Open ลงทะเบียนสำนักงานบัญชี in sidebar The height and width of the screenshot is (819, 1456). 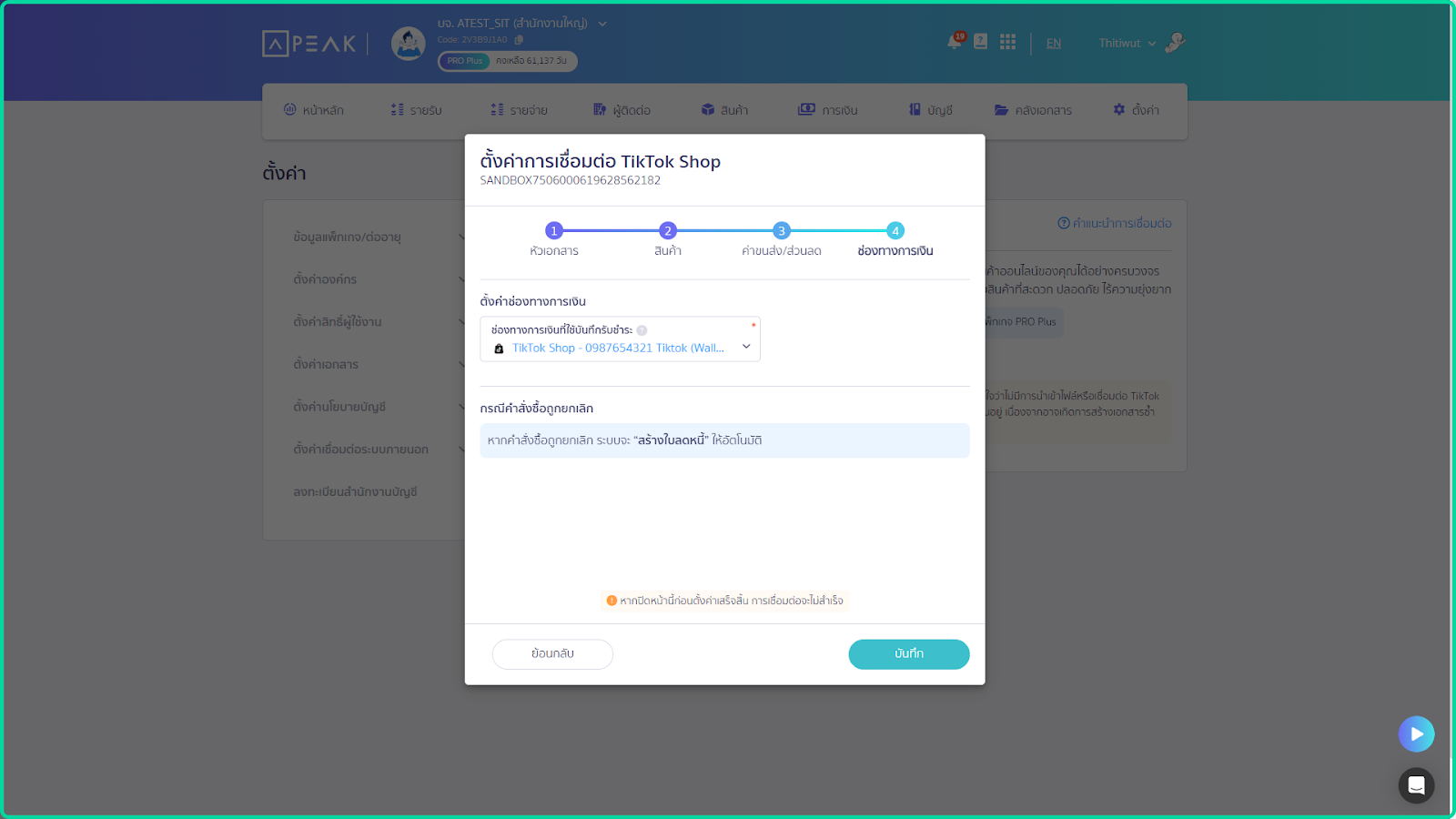pyautogui.click(x=355, y=491)
